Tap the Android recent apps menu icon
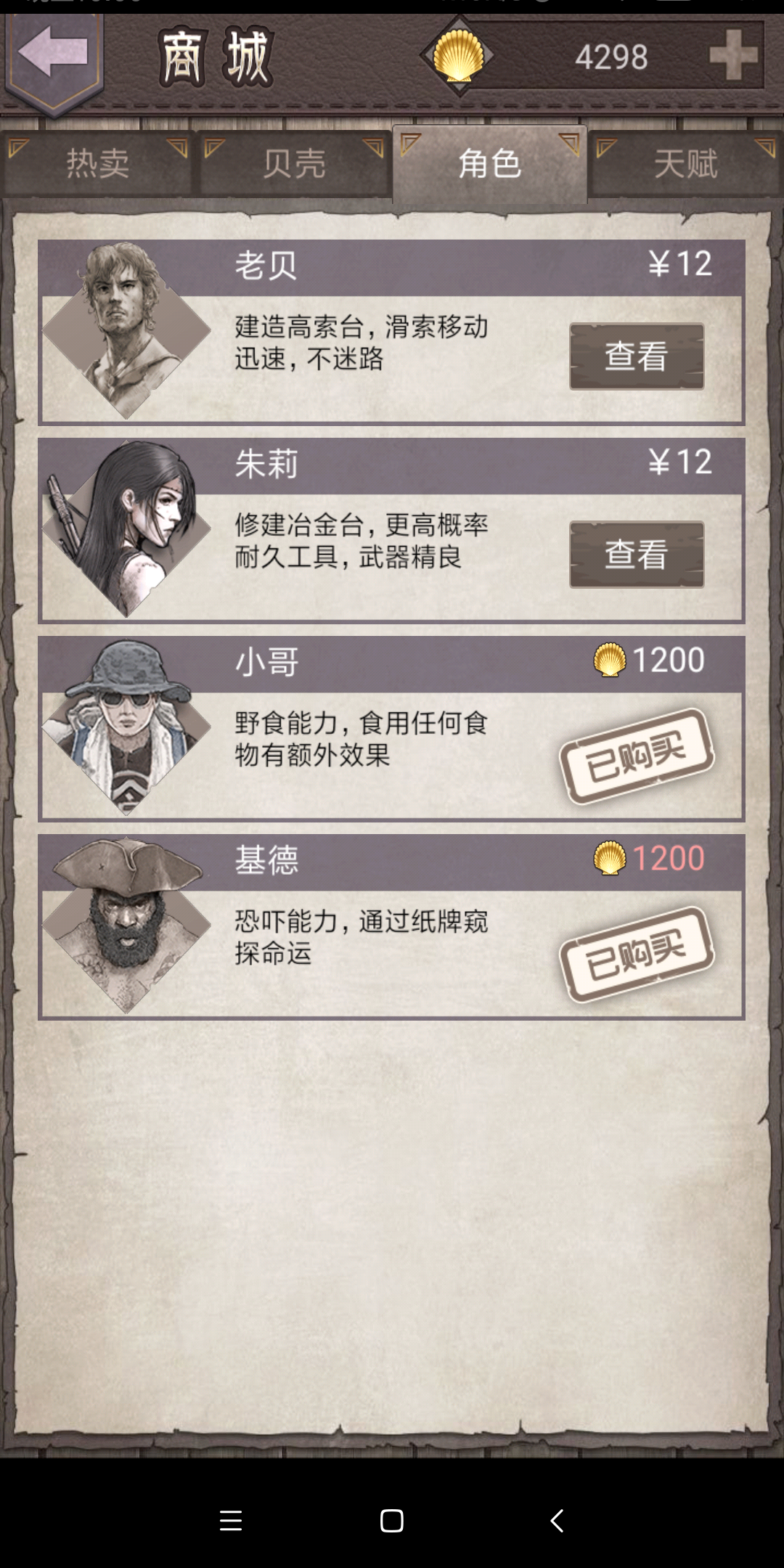The image size is (784, 1568). pyautogui.click(x=231, y=1520)
